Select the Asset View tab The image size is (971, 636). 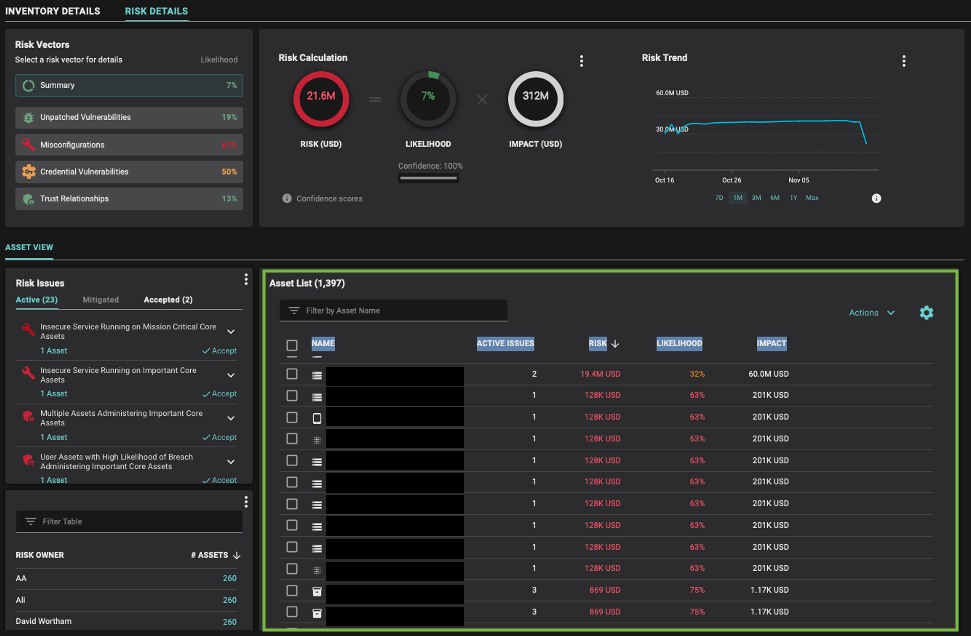29,247
